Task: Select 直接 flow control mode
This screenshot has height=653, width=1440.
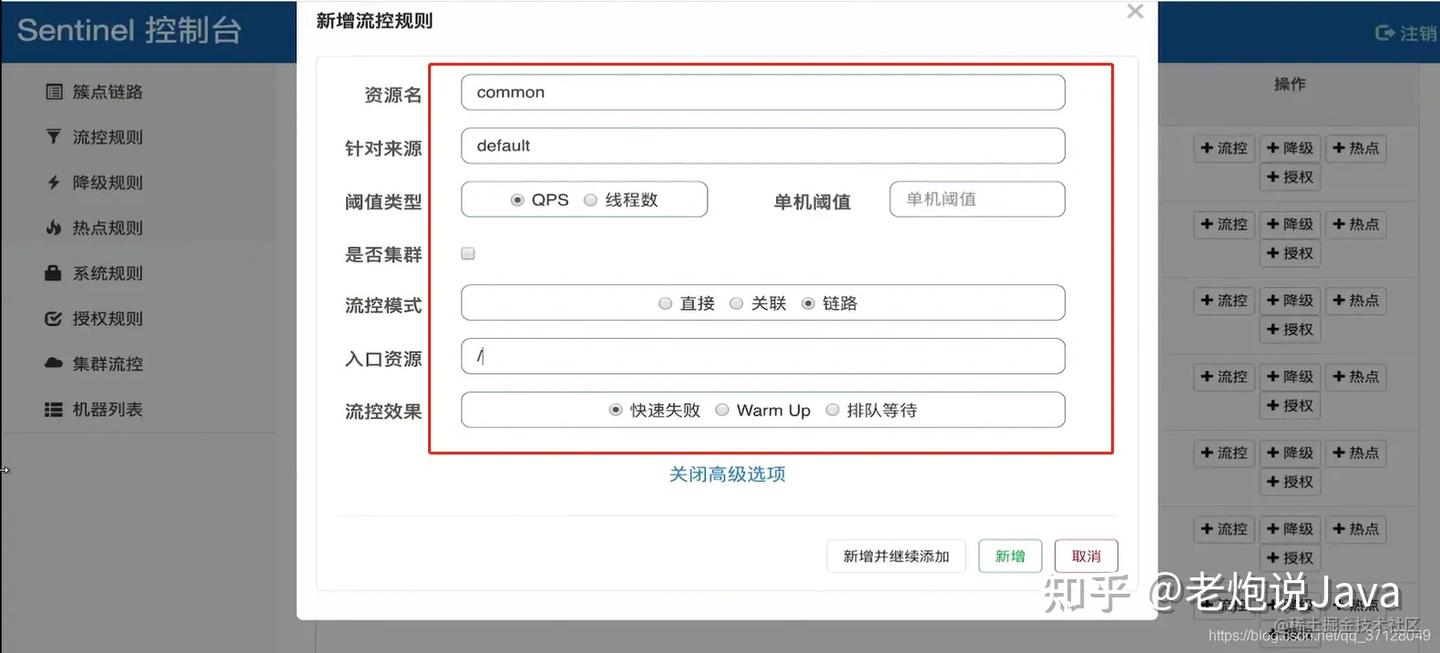Action: (x=665, y=304)
